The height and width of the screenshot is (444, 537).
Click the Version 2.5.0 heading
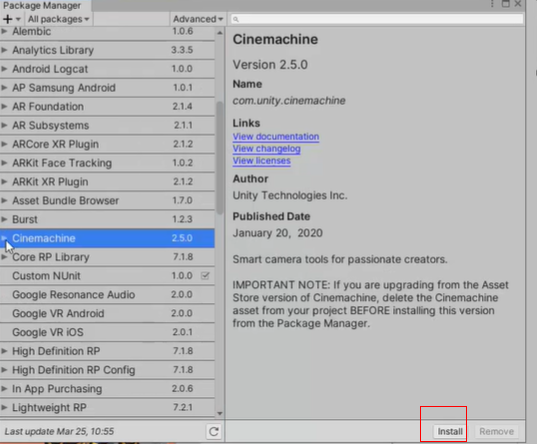click(x=270, y=65)
